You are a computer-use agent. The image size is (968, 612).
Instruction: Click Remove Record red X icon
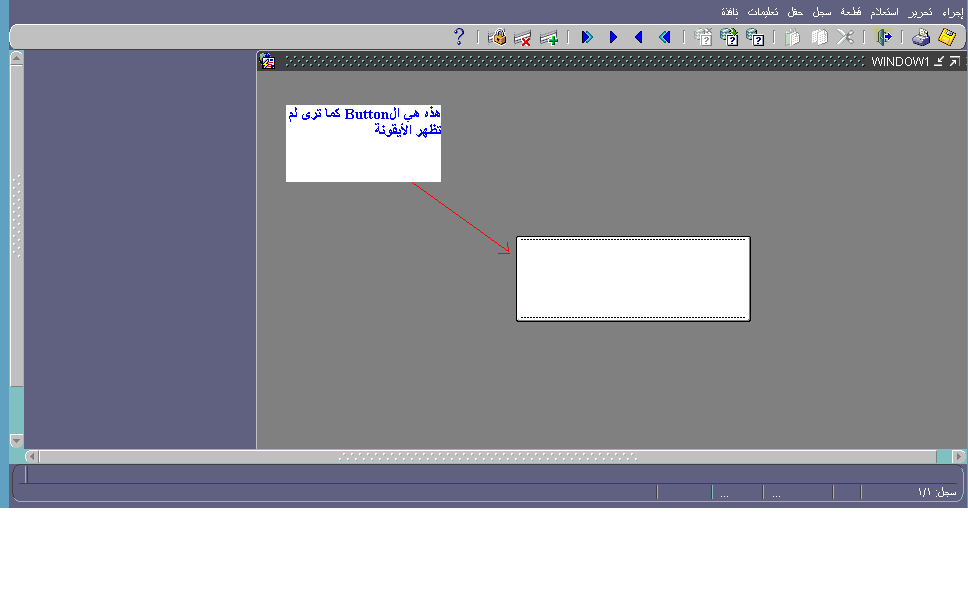[522, 38]
